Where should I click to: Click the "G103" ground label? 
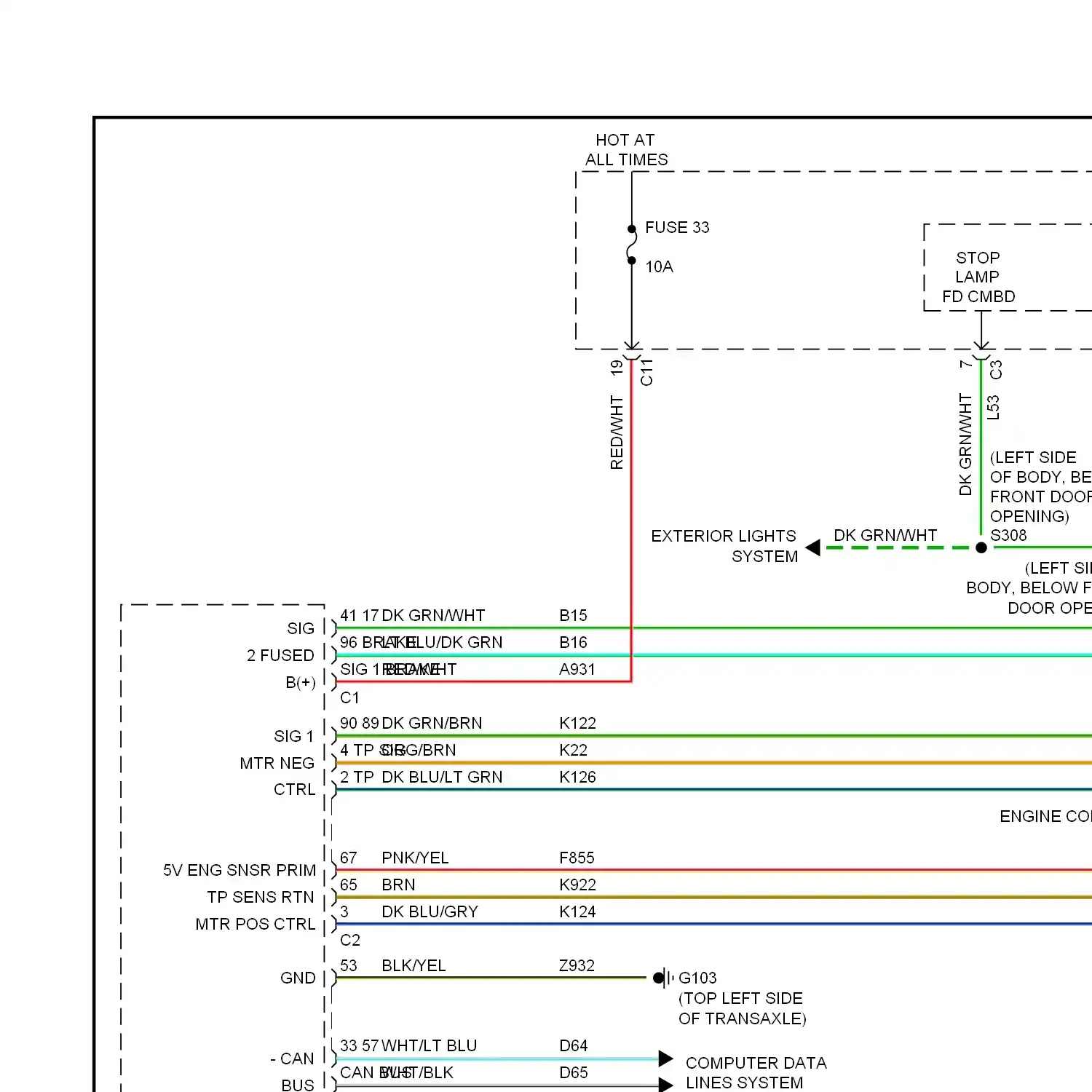697,978
